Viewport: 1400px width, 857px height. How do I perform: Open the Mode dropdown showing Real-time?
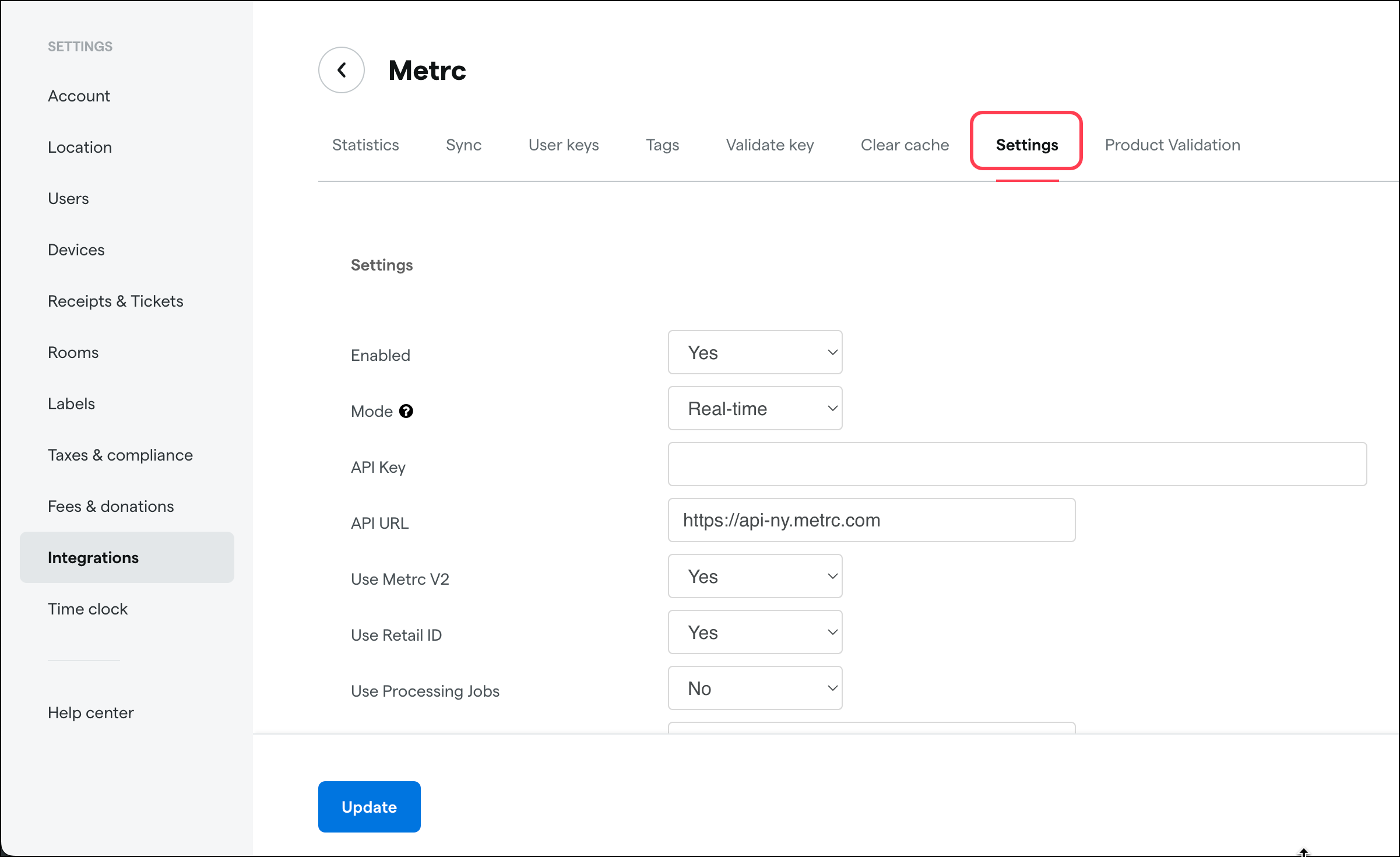pyautogui.click(x=754, y=408)
